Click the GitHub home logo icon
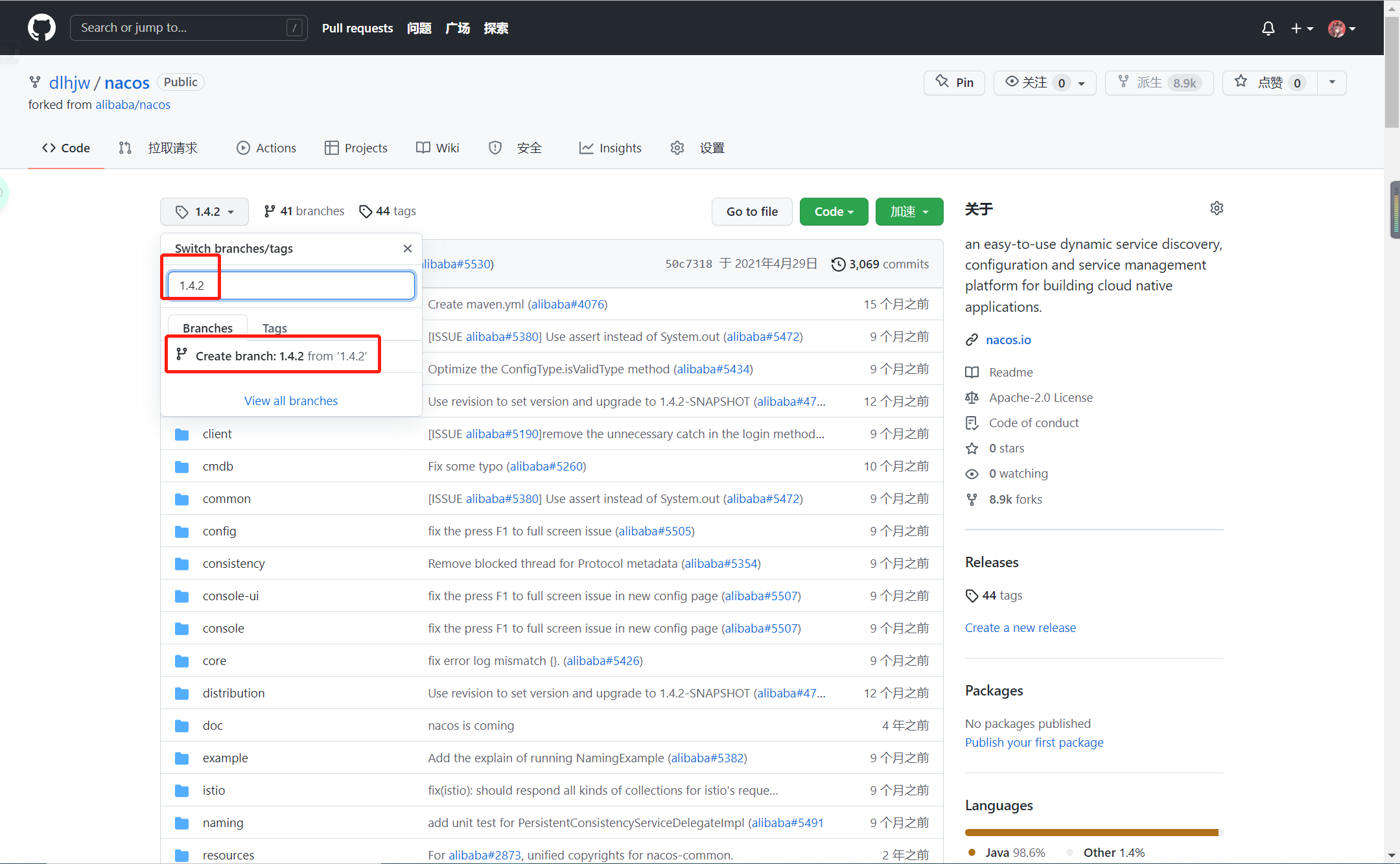 click(41, 27)
